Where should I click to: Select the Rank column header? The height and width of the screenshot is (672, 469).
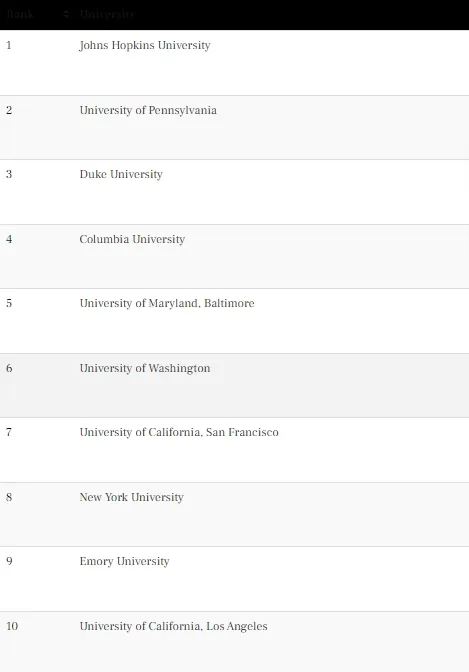[20, 14]
